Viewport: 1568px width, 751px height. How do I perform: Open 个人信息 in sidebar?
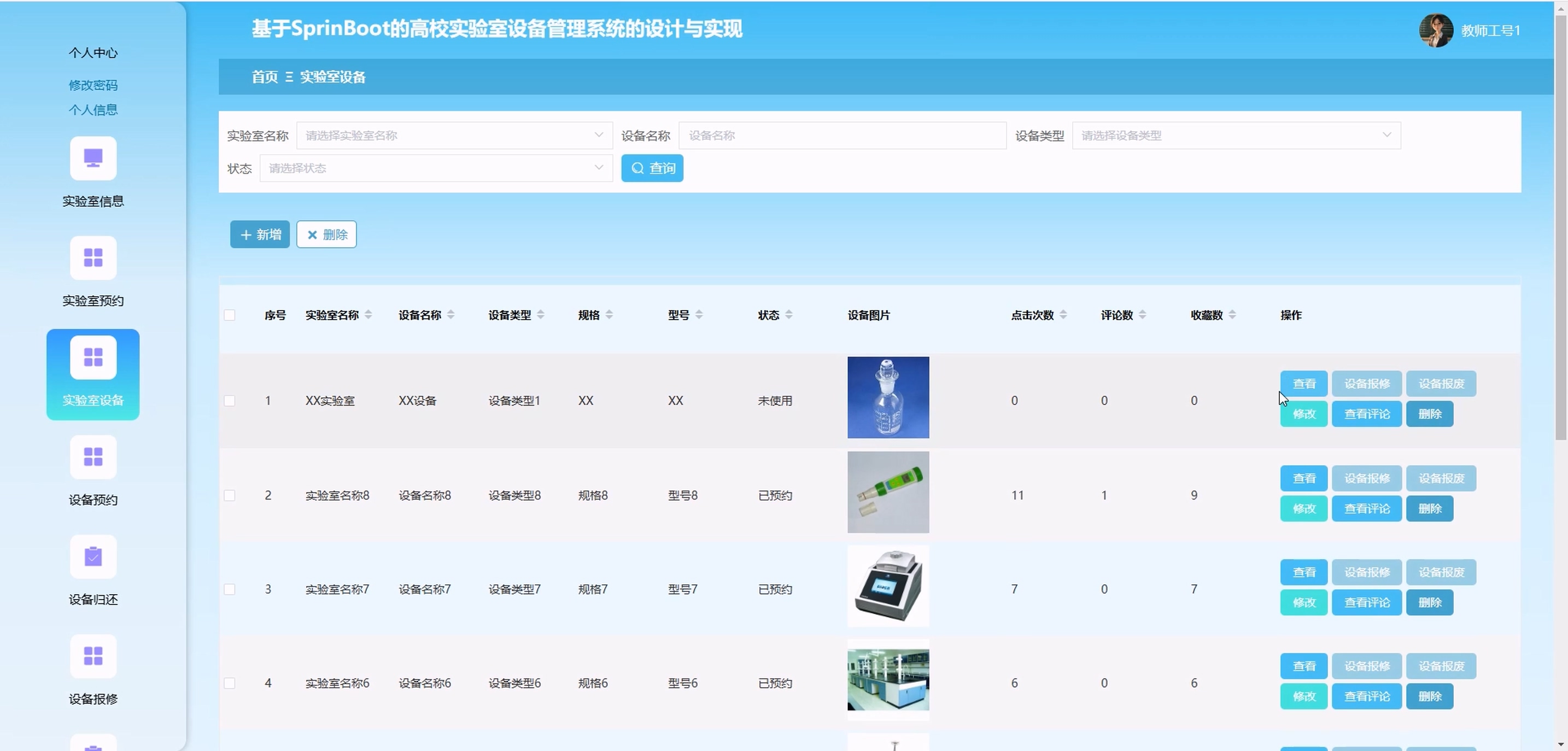(92, 110)
